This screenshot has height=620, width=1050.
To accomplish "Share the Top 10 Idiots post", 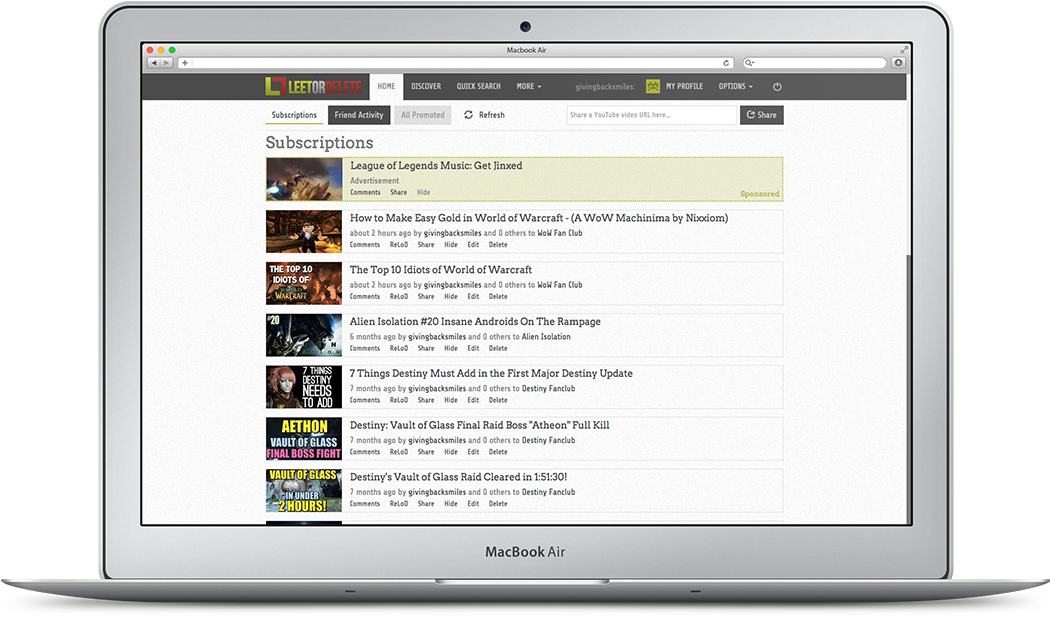I will click(x=426, y=296).
